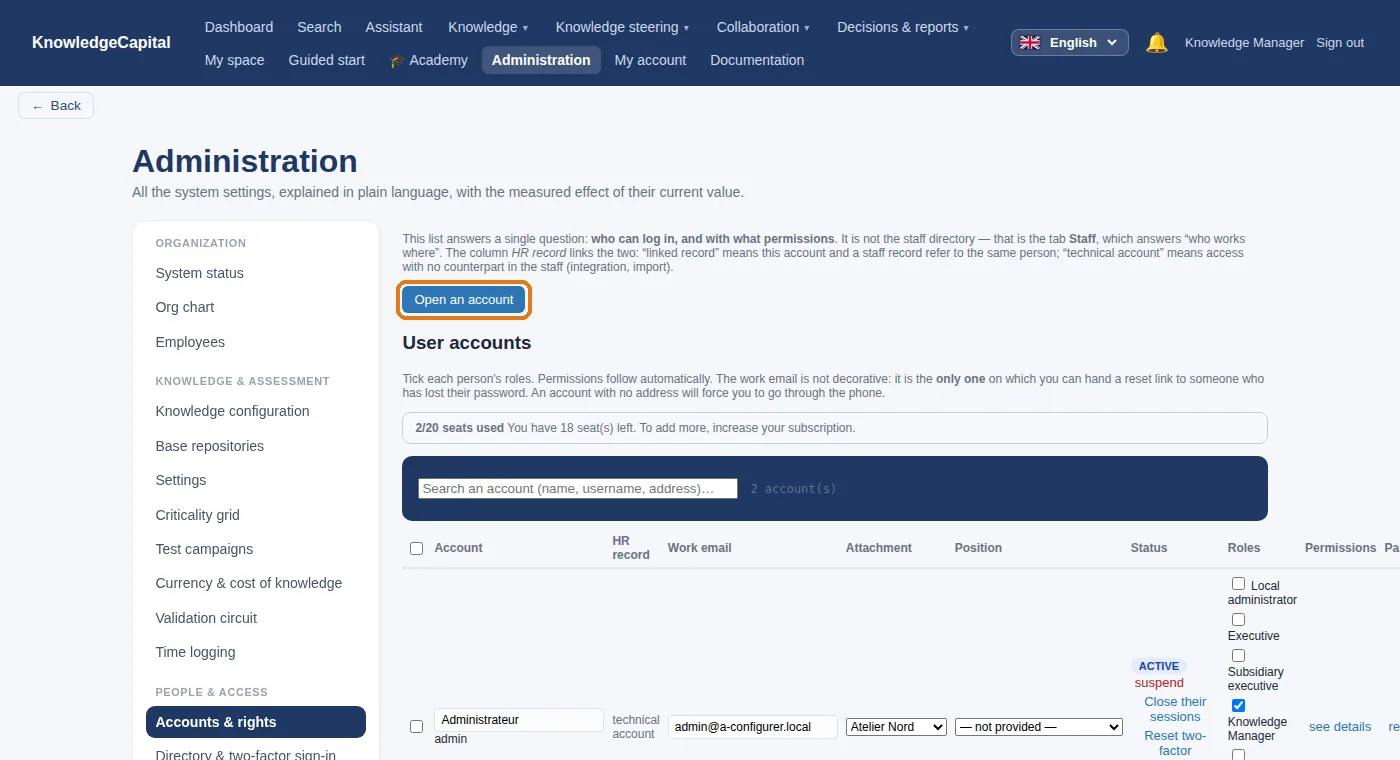This screenshot has width=1400, height=760.
Task: Tick the select-all accounts checkbox
Action: (416, 548)
